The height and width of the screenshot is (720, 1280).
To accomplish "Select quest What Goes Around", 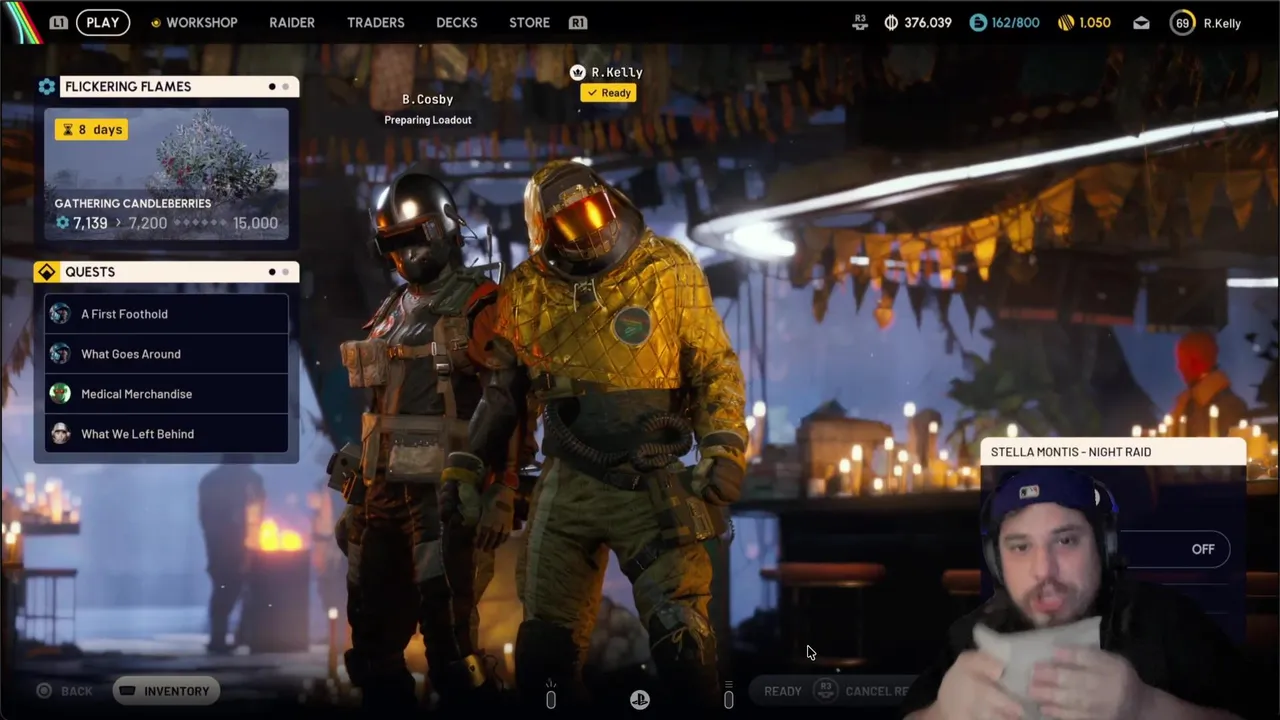I will coord(166,354).
